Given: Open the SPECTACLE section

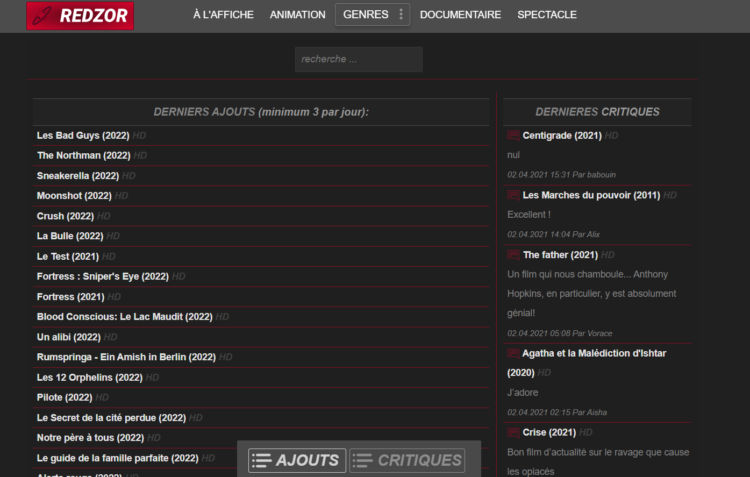Looking at the screenshot, I should point(547,15).
